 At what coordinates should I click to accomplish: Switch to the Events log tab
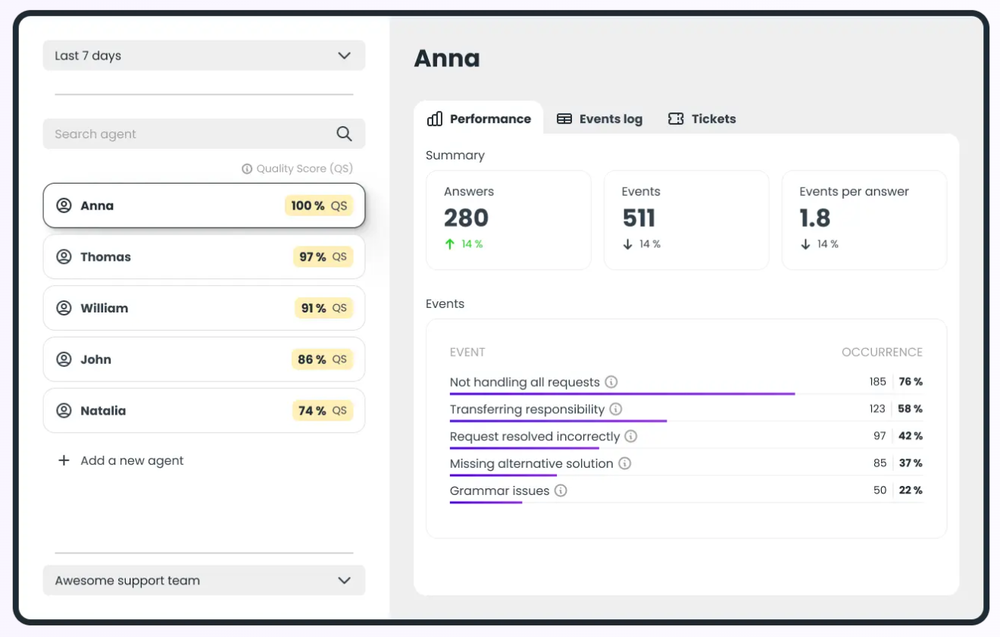coord(600,119)
